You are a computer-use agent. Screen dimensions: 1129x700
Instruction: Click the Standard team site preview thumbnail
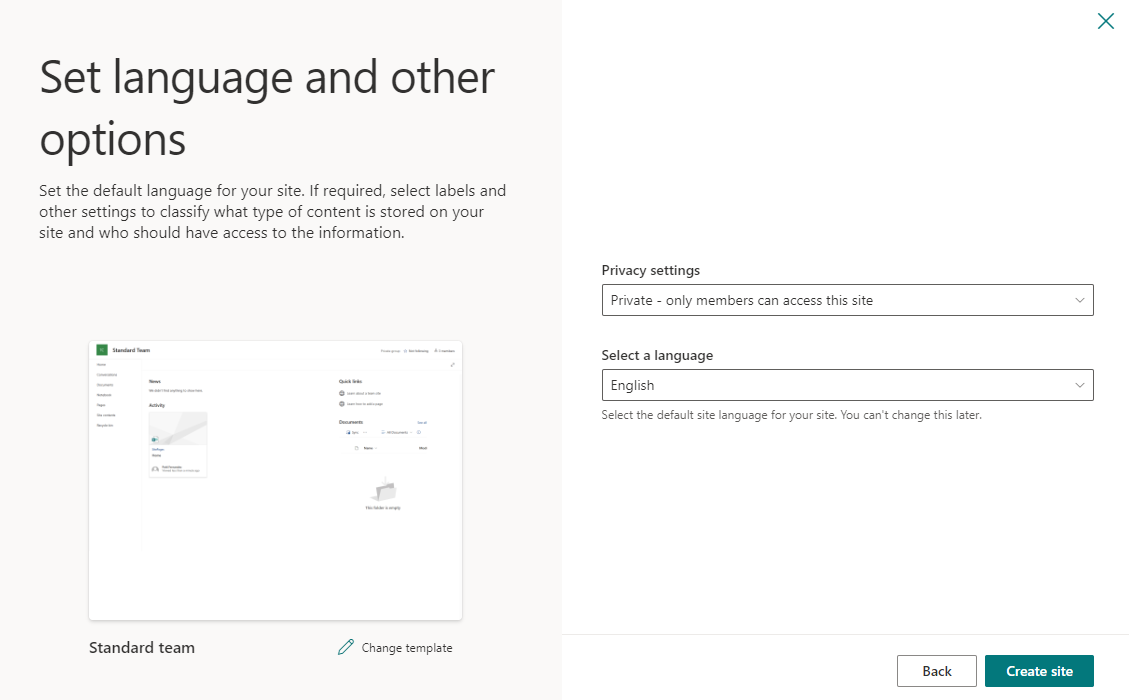click(x=275, y=479)
